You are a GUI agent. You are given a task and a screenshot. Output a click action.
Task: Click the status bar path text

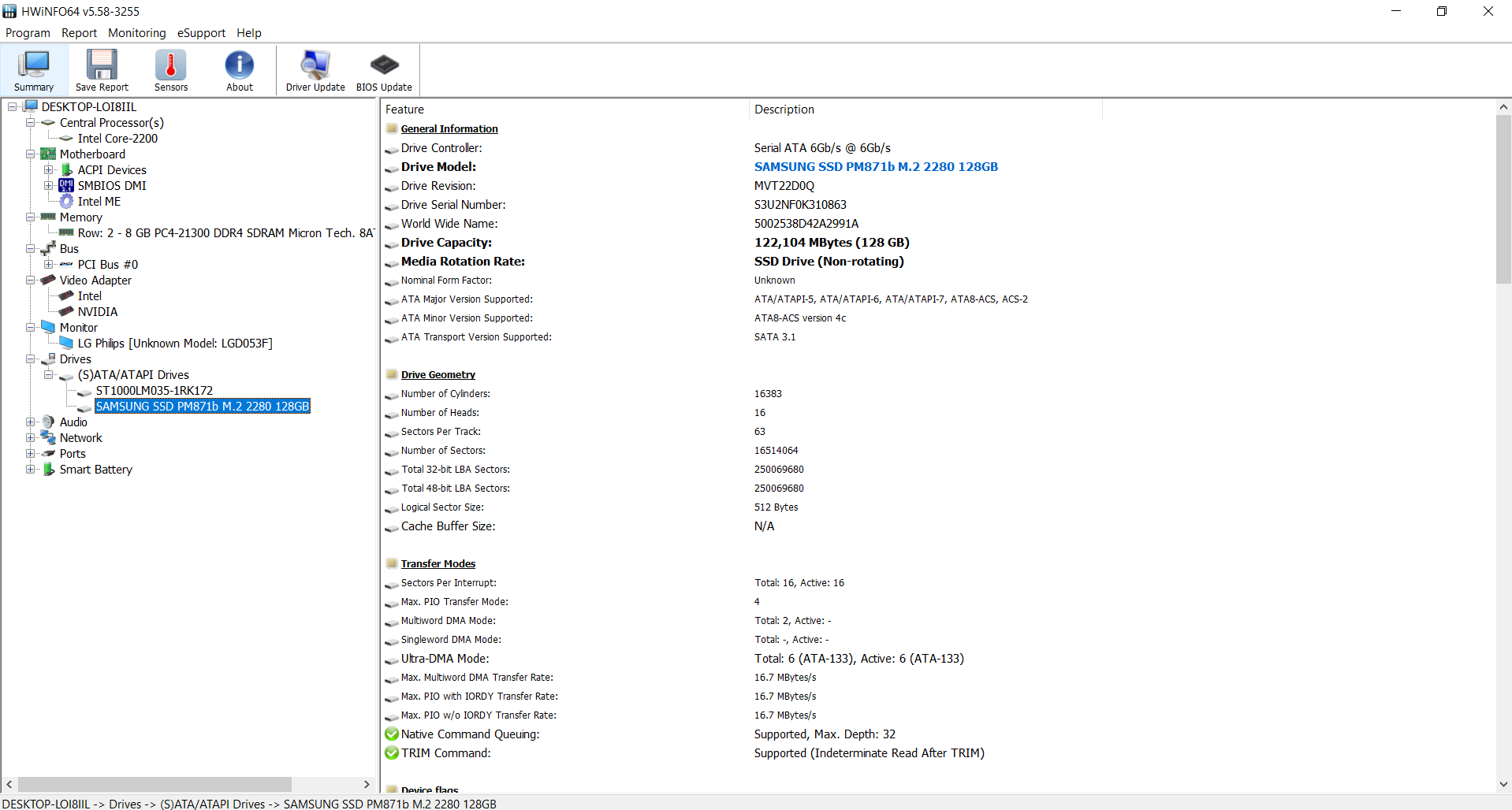(249, 803)
